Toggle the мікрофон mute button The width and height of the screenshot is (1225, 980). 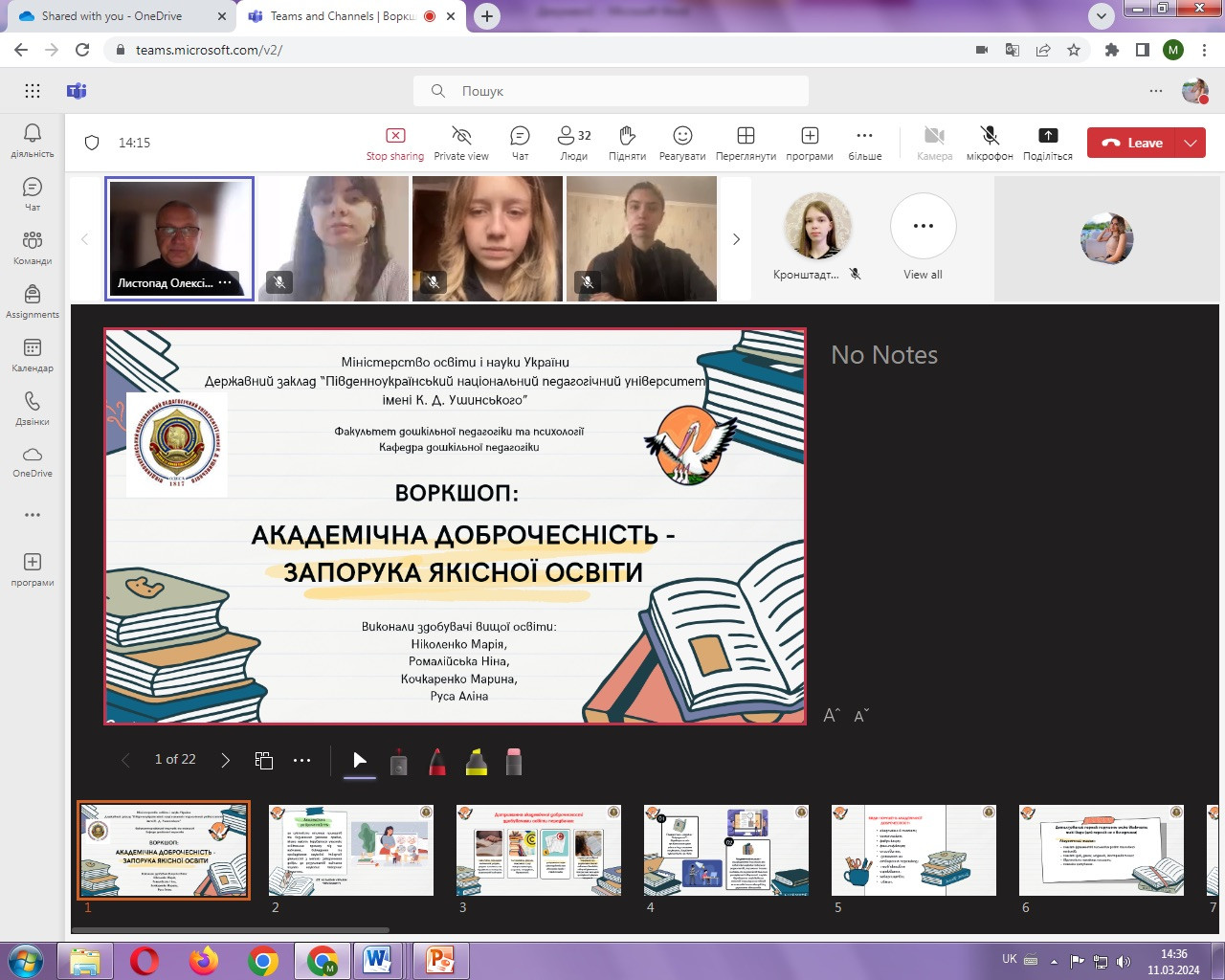coord(990,142)
